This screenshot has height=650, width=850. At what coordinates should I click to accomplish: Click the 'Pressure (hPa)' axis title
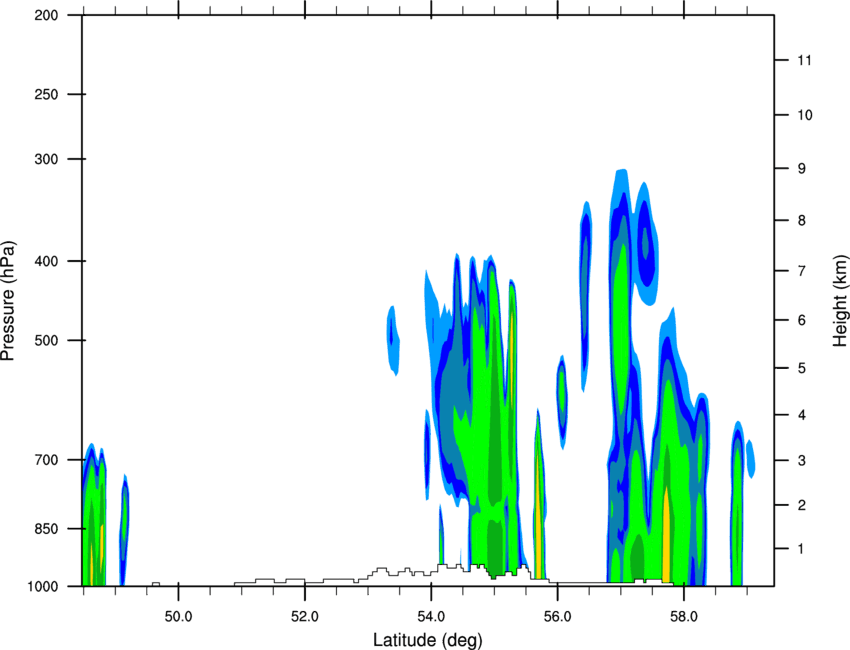8,301
